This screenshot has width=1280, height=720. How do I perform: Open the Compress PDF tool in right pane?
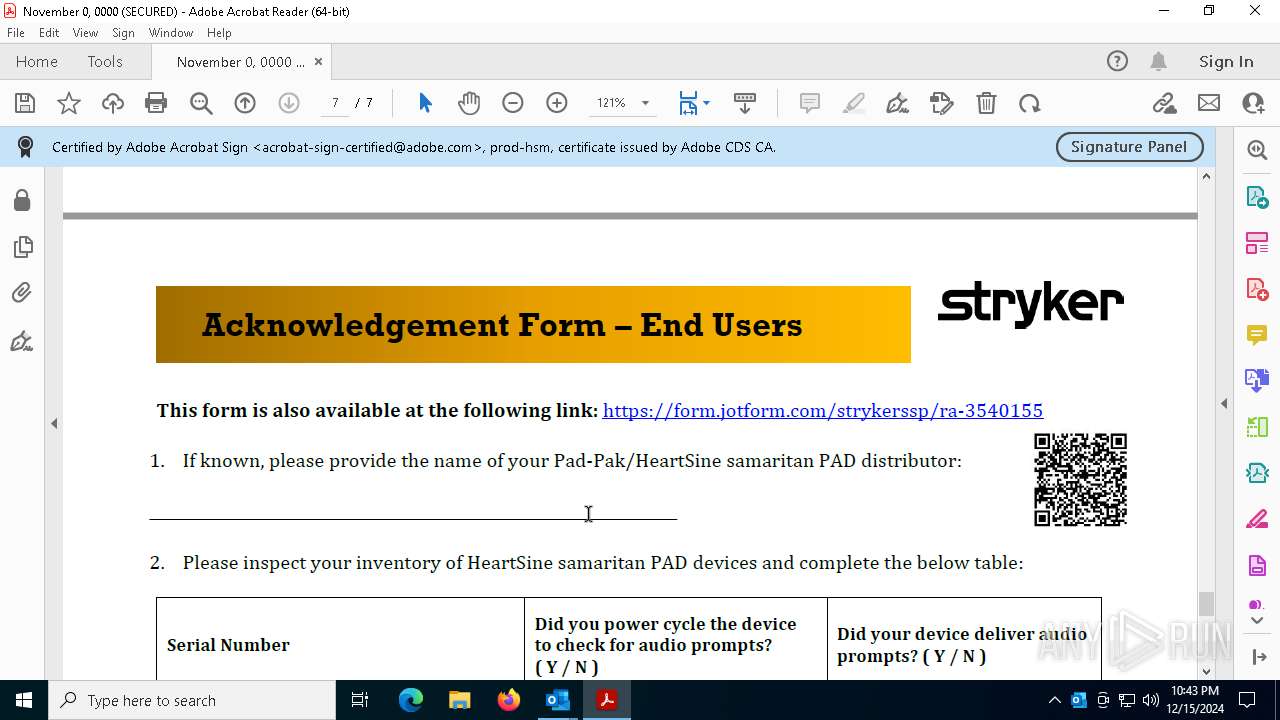pyautogui.click(x=1257, y=472)
